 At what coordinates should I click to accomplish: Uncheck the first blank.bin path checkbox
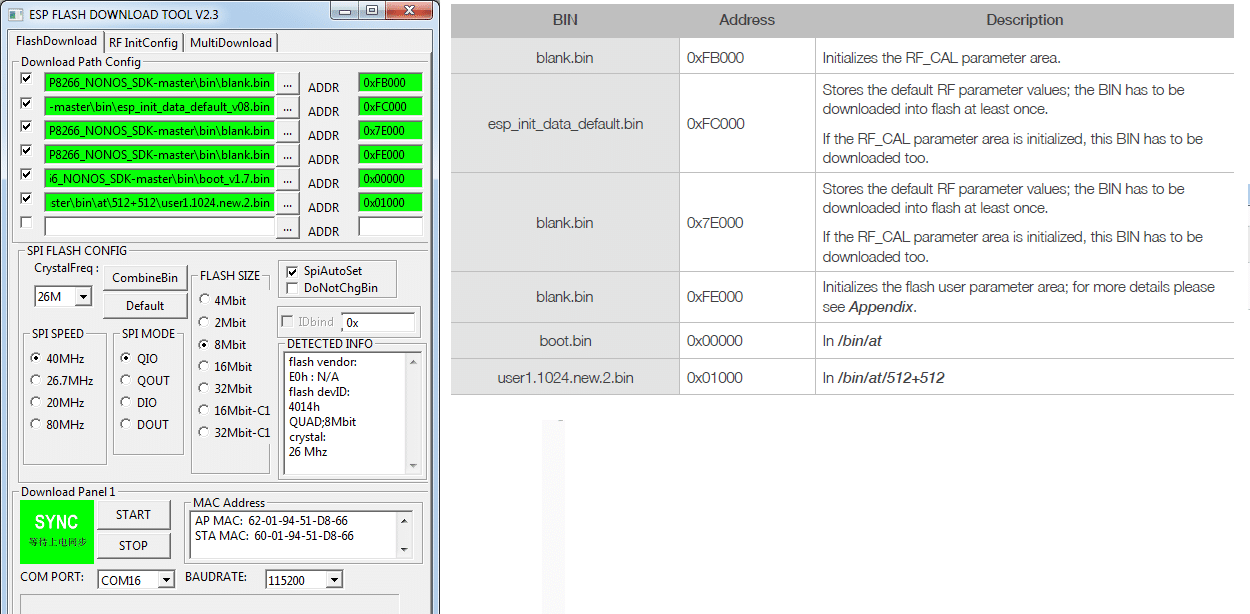click(x=27, y=80)
